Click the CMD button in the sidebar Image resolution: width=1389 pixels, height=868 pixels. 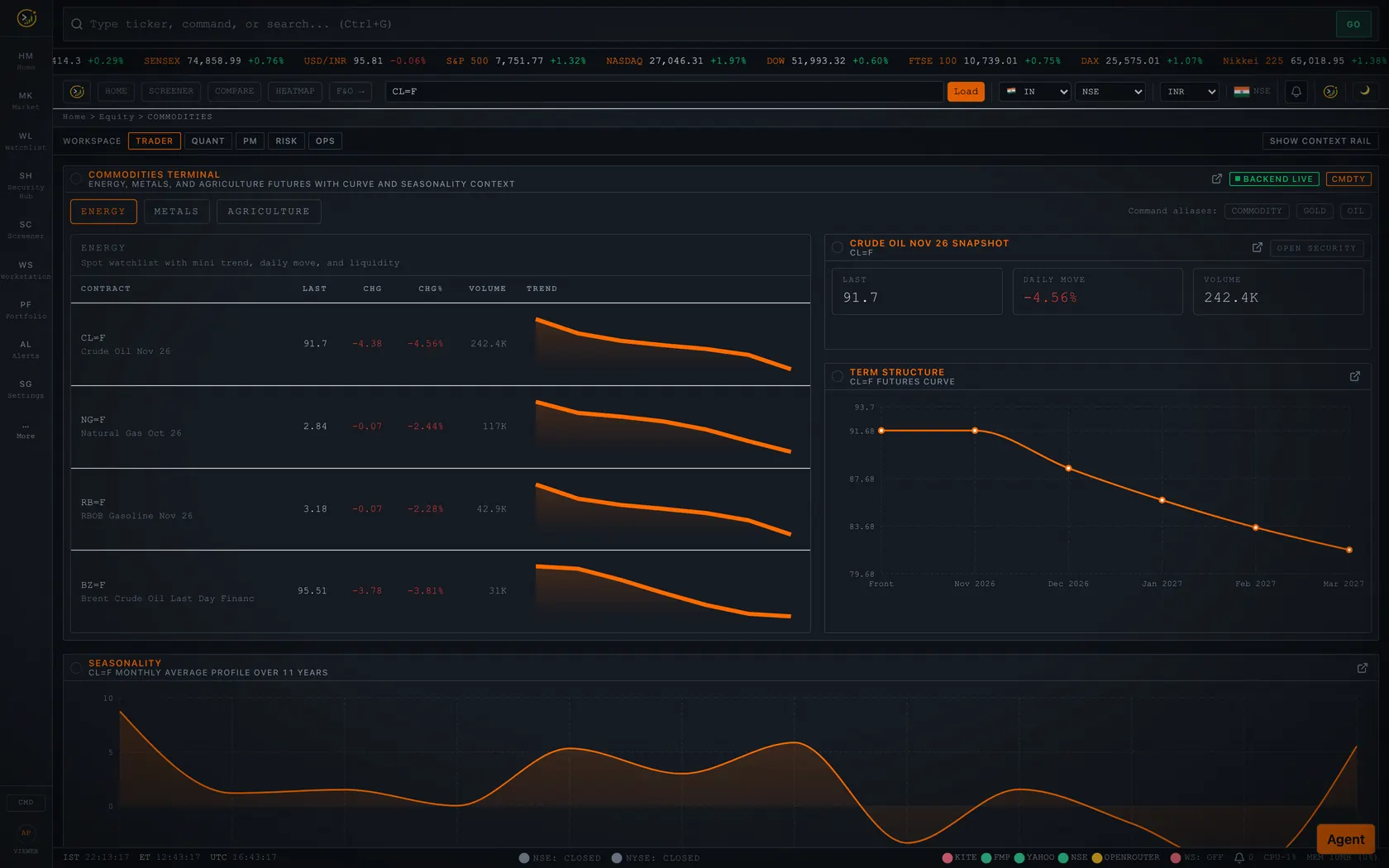26,803
